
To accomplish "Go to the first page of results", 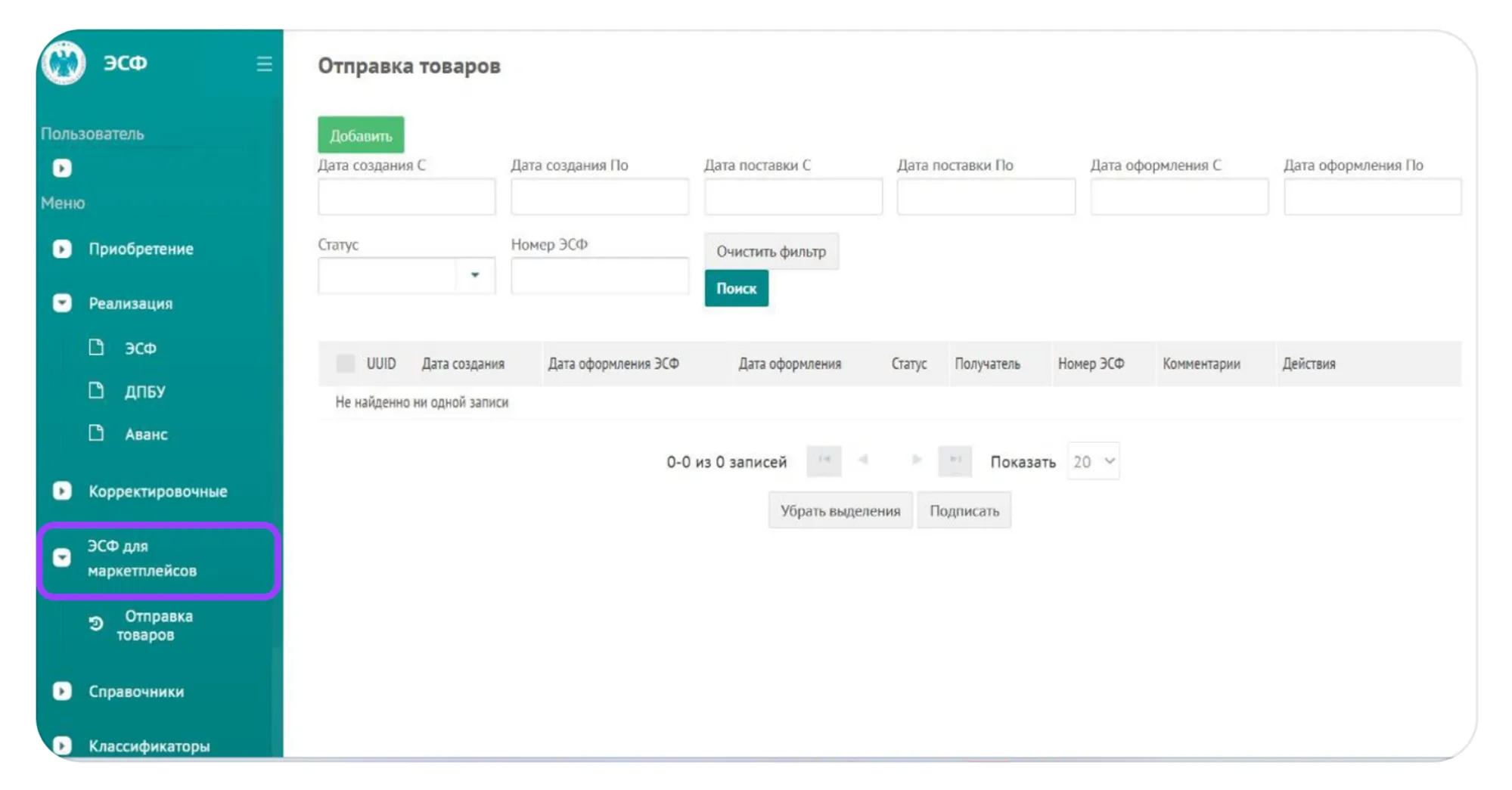I will (824, 460).
